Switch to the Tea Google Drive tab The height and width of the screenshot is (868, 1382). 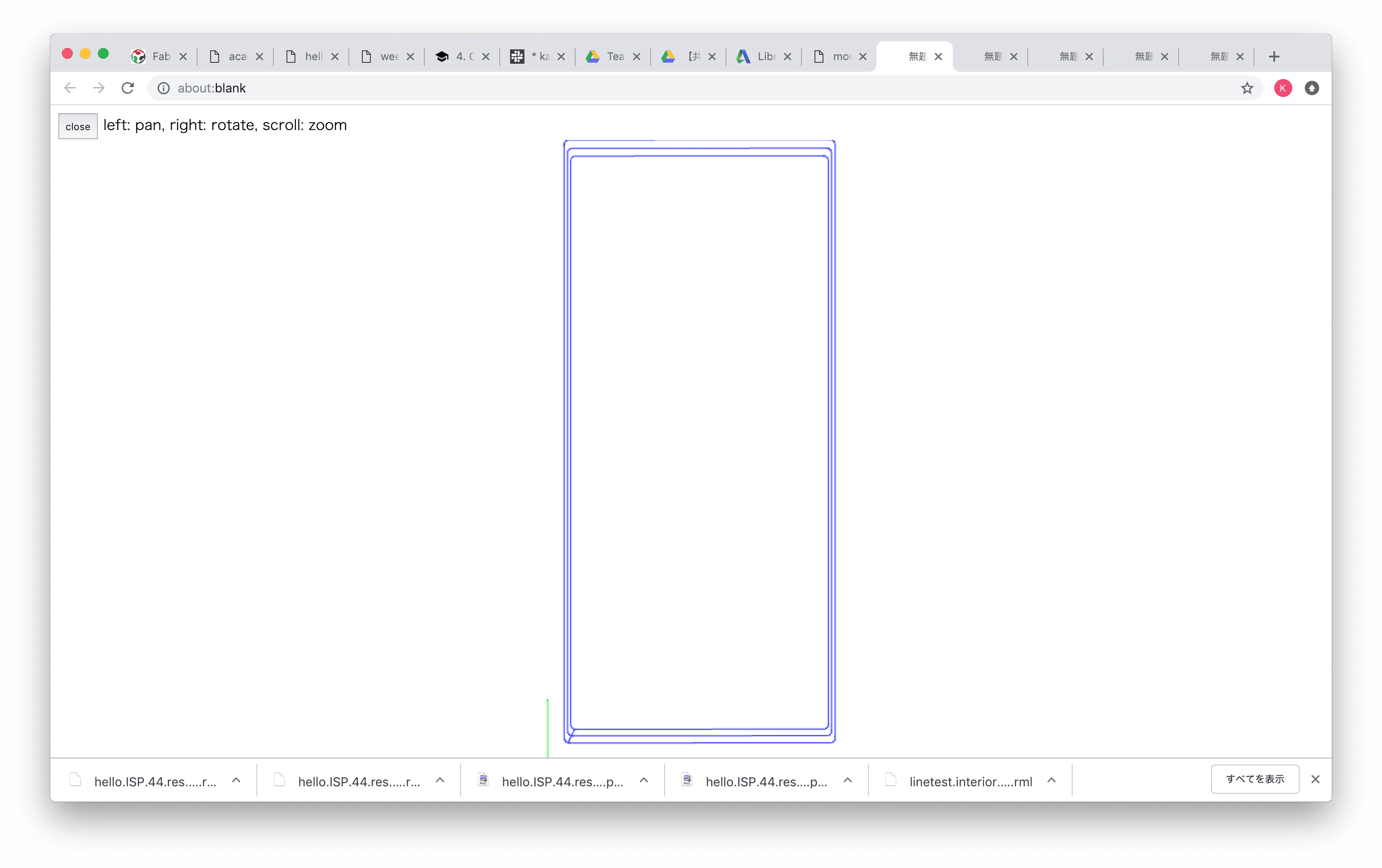coord(609,56)
